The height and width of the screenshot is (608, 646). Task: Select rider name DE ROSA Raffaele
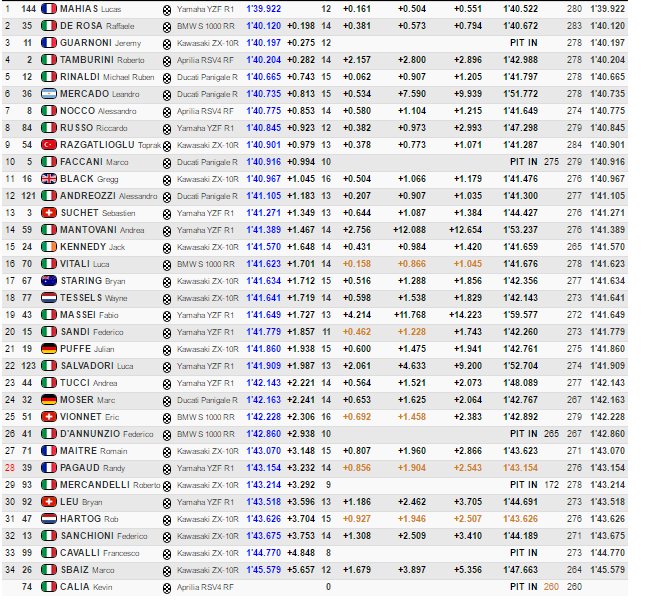pyautogui.click(x=97, y=26)
